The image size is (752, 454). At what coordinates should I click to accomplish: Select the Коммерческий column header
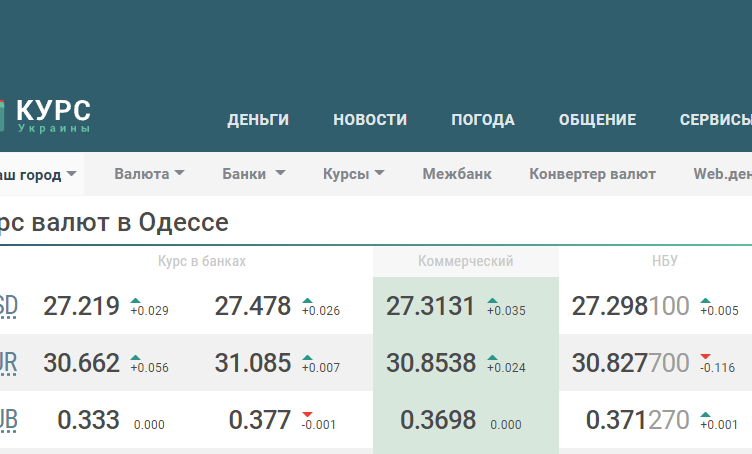point(466,261)
